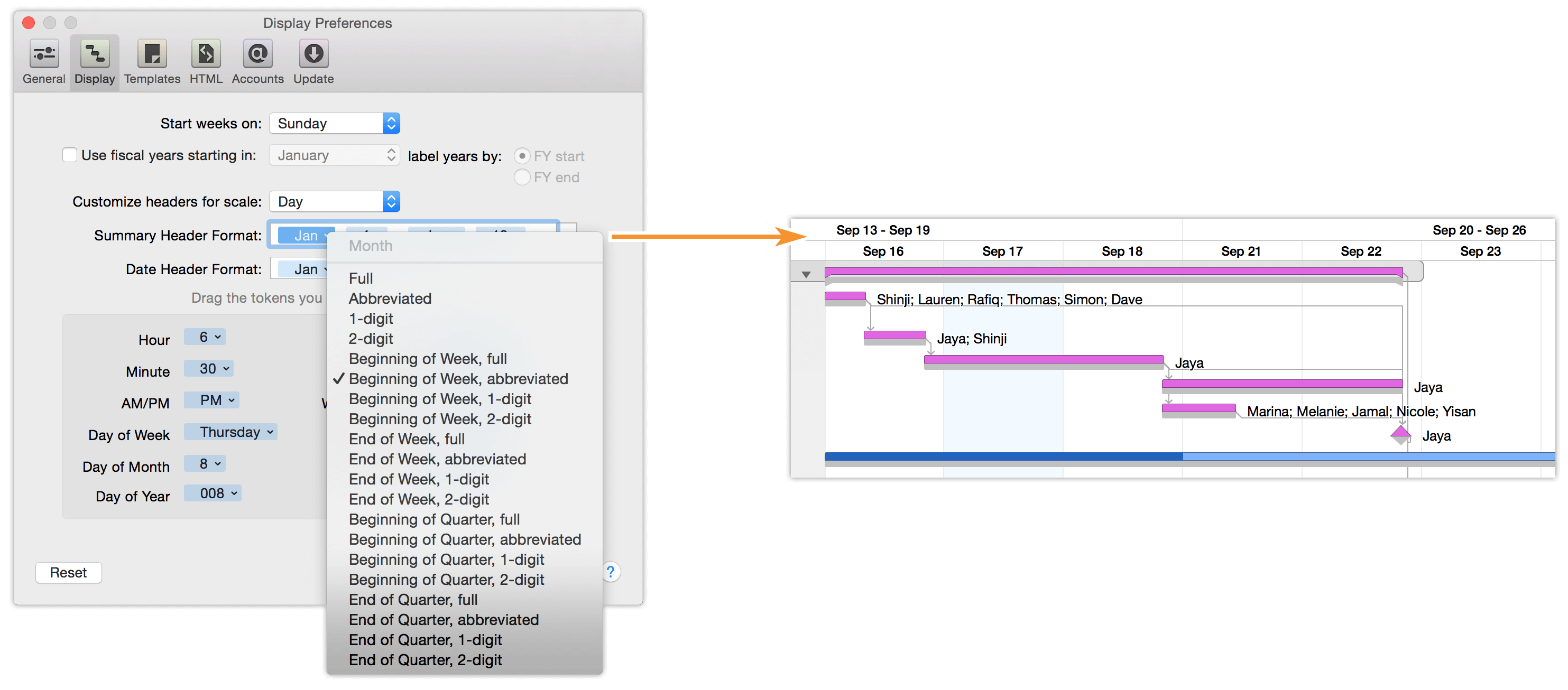Open the Day of Year 008 token menu
Viewport: 1568px width, 690px height.
[x=213, y=493]
